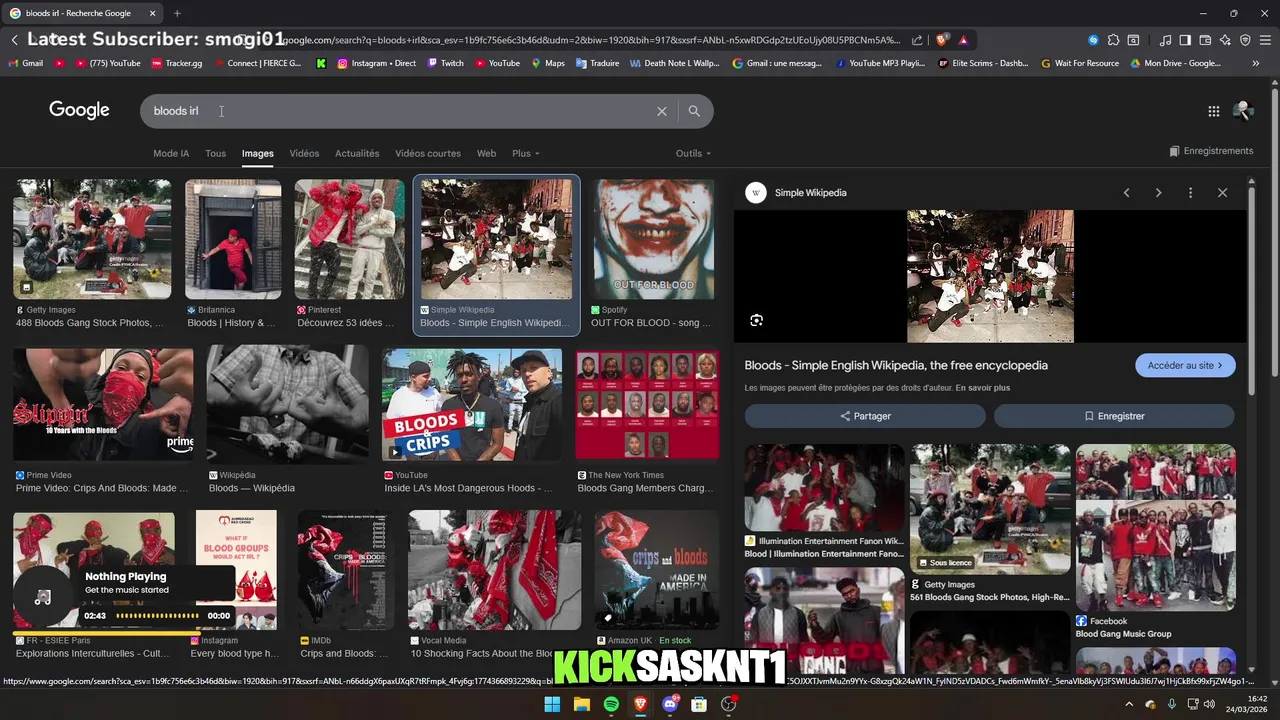Switch to the Web tab
The width and height of the screenshot is (1280, 720).
[x=486, y=153]
